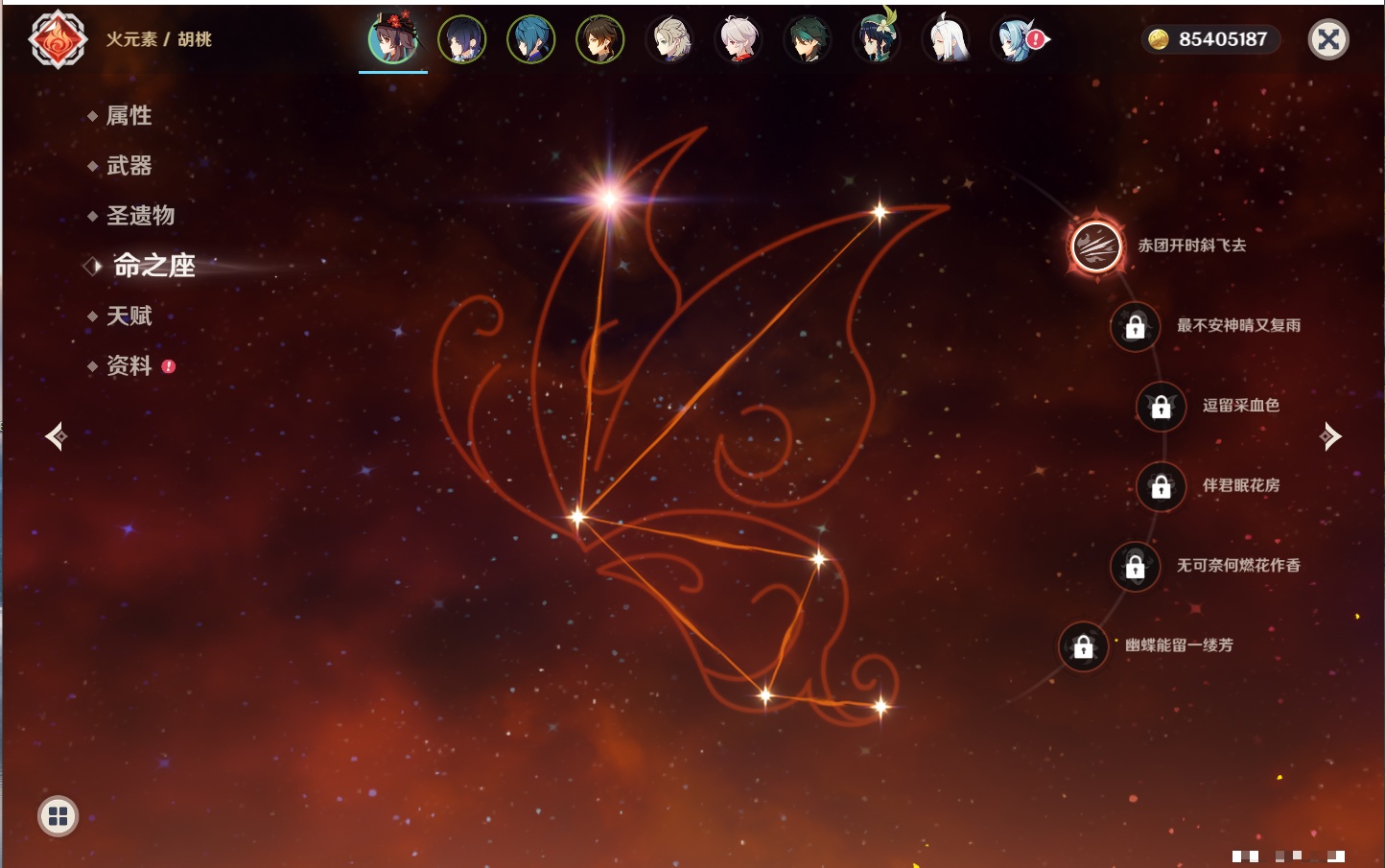Click the Pyro element emblem
Image resolution: width=1385 pixels, height=868 pixels.
[x=58, y=39]
